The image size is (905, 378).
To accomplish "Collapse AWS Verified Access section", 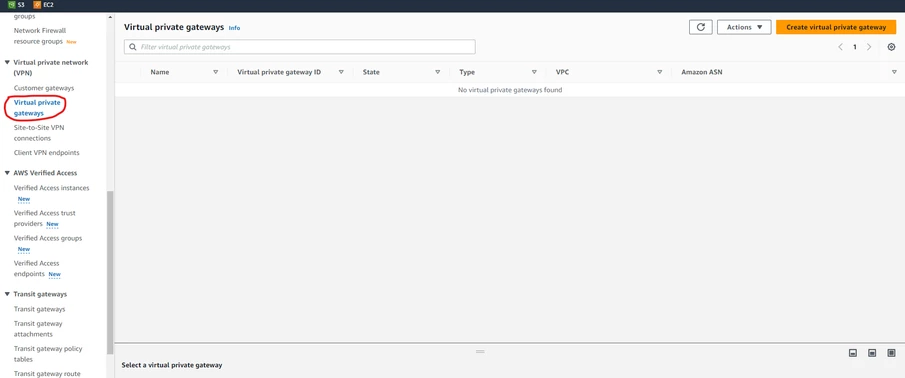I will (7, 173).
